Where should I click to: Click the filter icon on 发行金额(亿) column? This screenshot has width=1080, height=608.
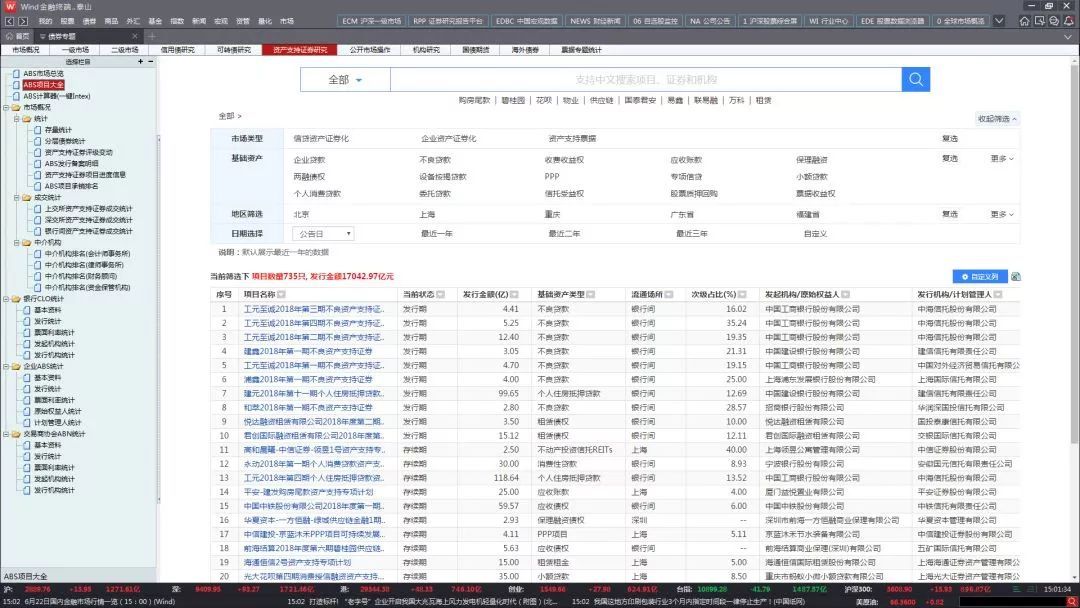515,294
